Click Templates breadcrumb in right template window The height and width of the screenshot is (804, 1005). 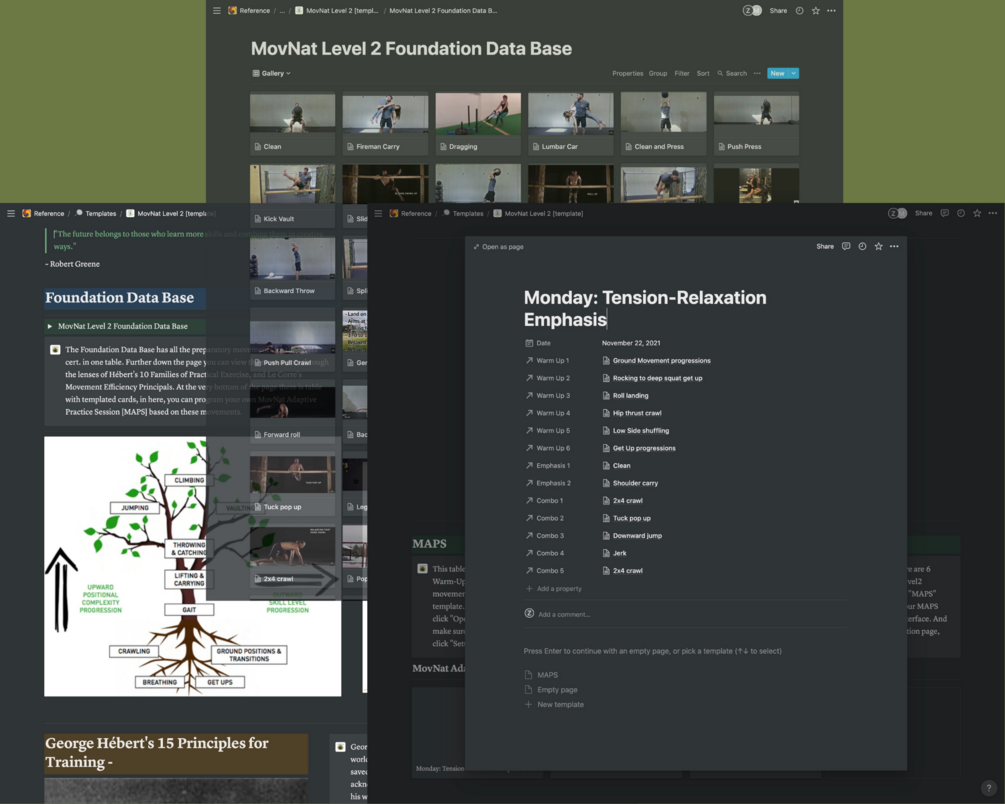tap(463, 214)
